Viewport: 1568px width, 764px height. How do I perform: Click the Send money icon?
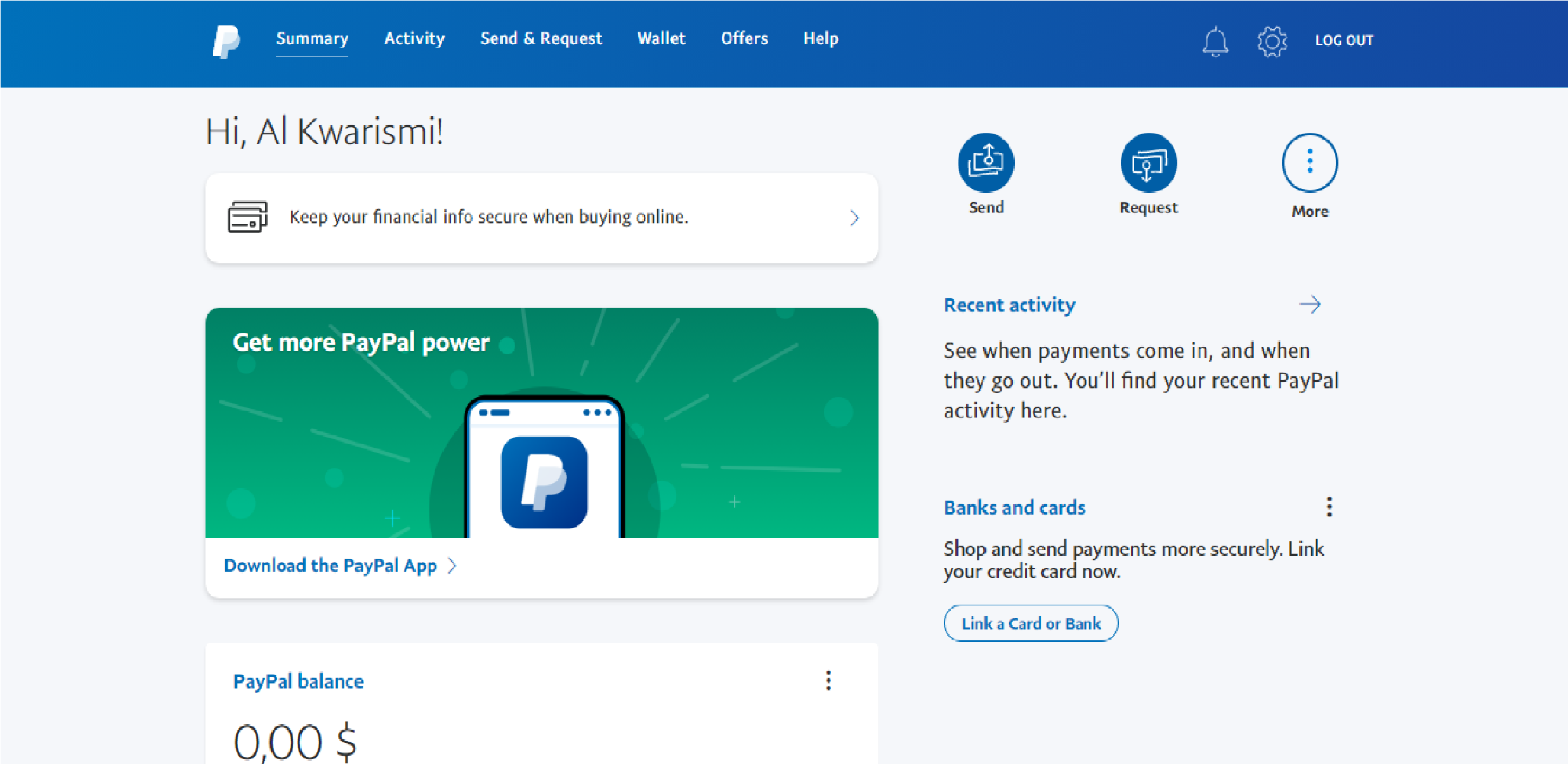coord(986,162)
